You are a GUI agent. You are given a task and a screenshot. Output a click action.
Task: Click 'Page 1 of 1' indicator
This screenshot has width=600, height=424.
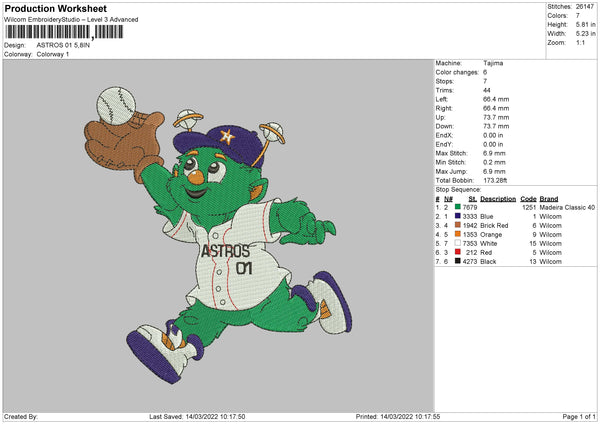[x=579, y=417]
